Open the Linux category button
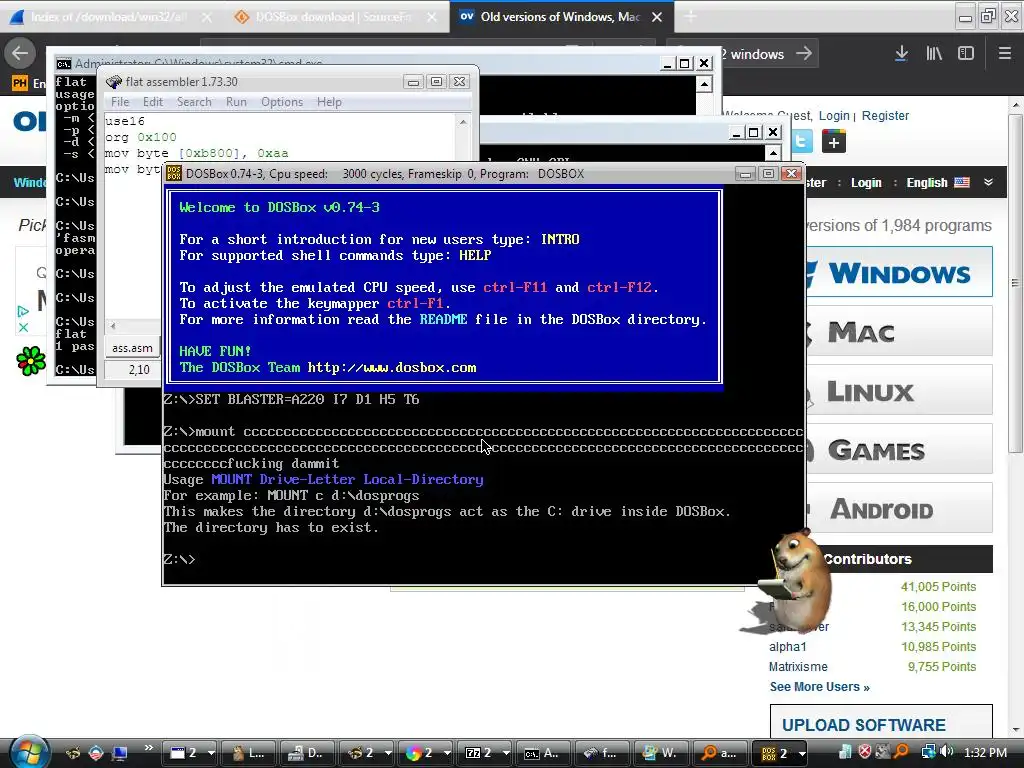The width and height of the screenshot is (1024, 768). (899, 391)
